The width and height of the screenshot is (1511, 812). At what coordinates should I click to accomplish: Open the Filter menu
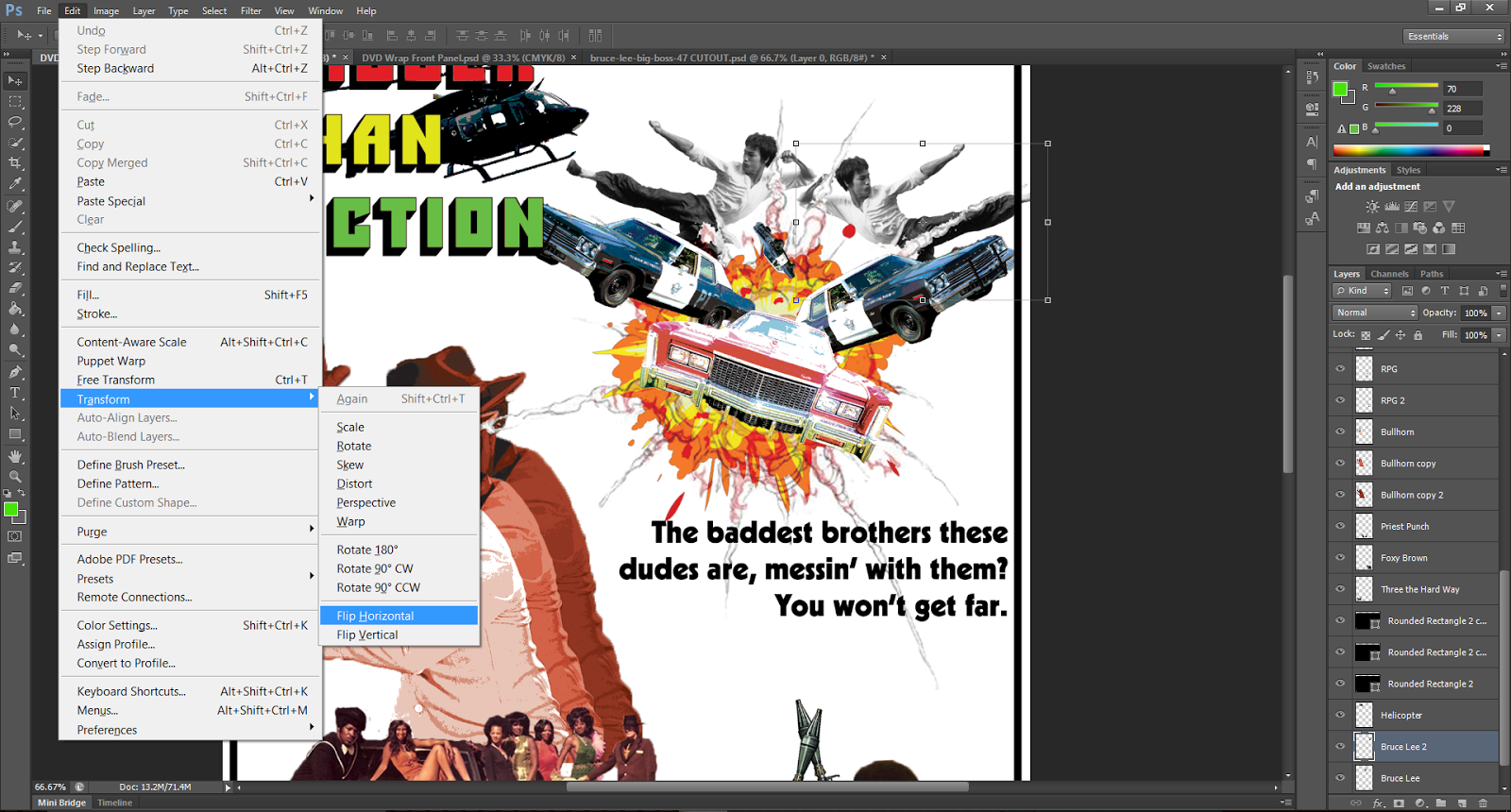click(x=250, y=11)
